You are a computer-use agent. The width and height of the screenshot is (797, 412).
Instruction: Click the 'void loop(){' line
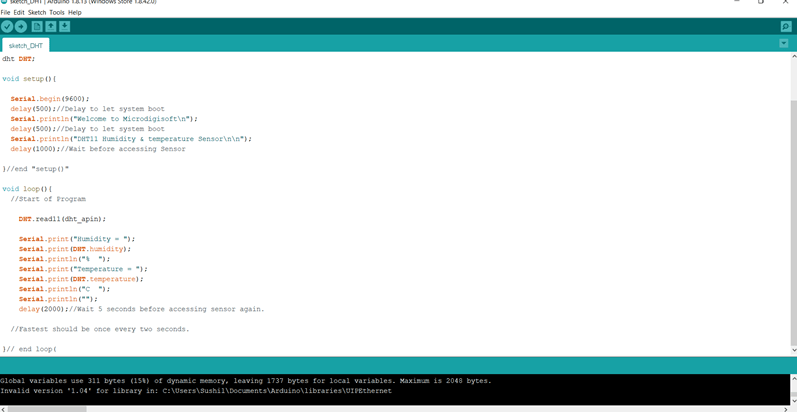click(27, 189)
